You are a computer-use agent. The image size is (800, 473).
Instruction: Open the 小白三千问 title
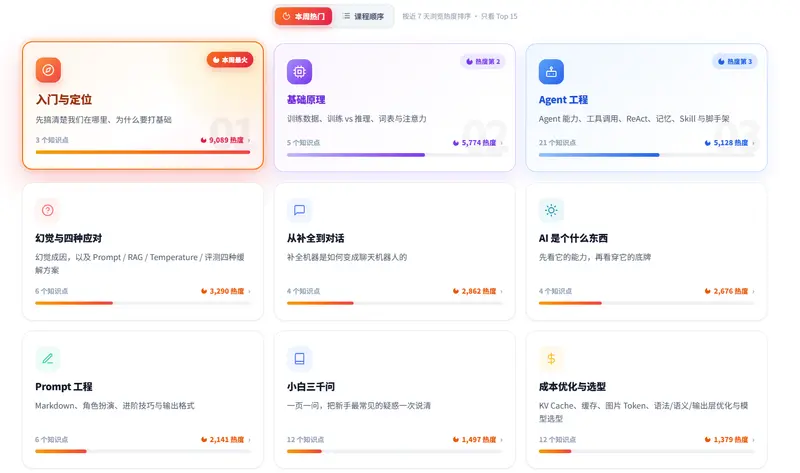pos(311,387)
